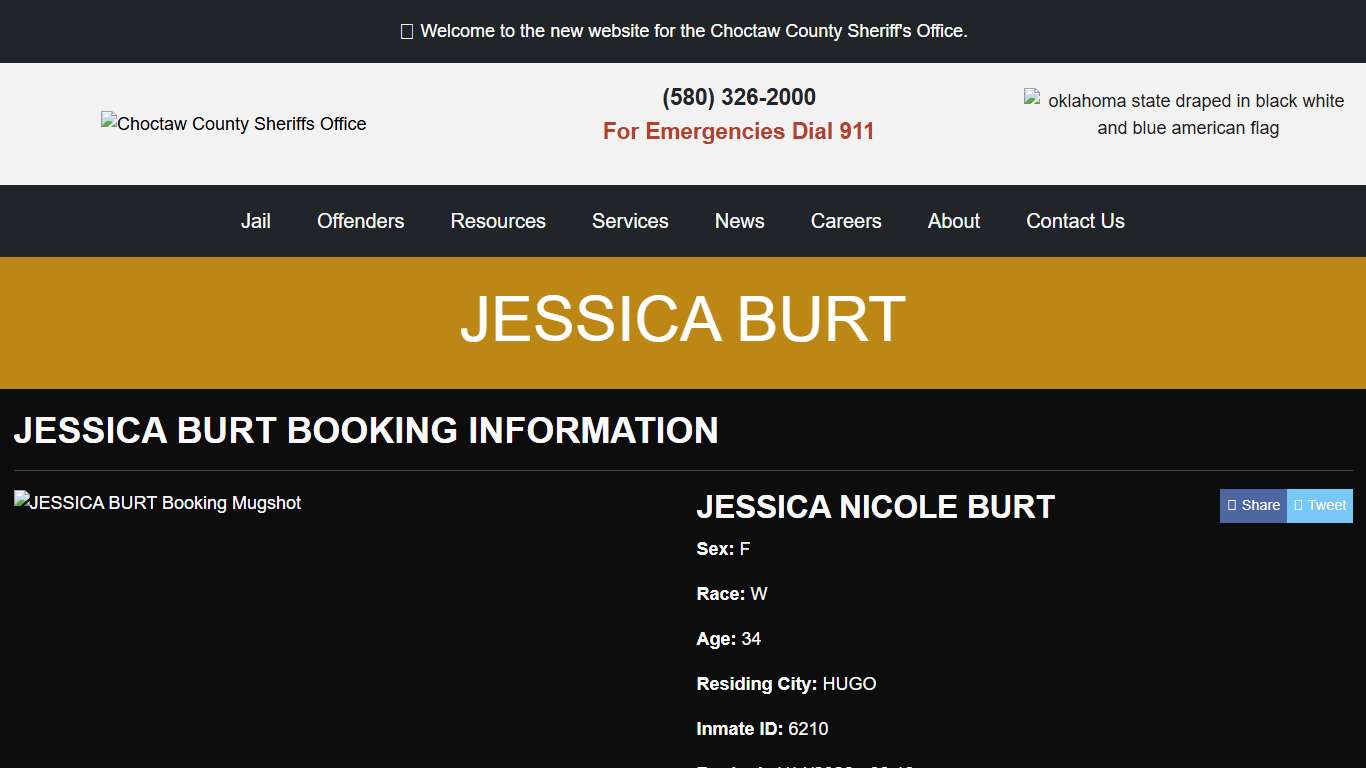Open the Jail menu item
This screenshot has height=768, width=1366.
255,221
